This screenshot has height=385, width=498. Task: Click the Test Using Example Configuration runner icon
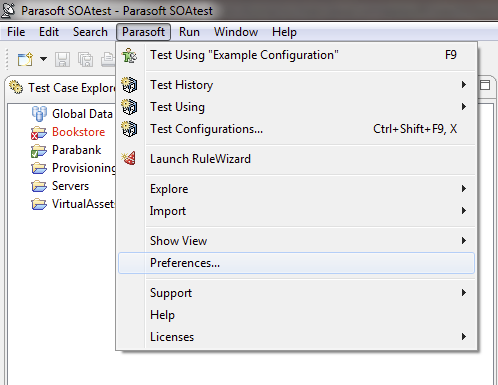click(x=129, y=56)
